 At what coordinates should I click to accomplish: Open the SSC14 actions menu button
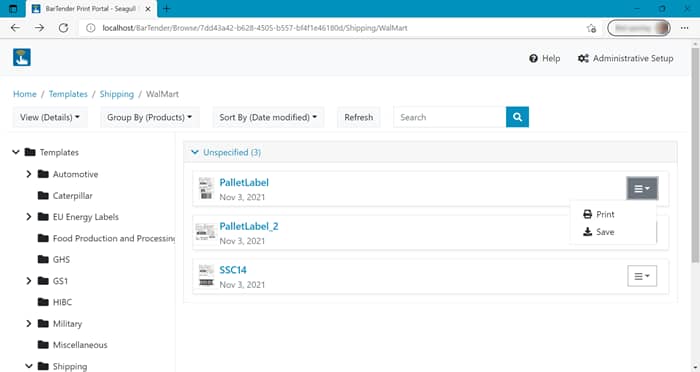click(x=642, y=276)
